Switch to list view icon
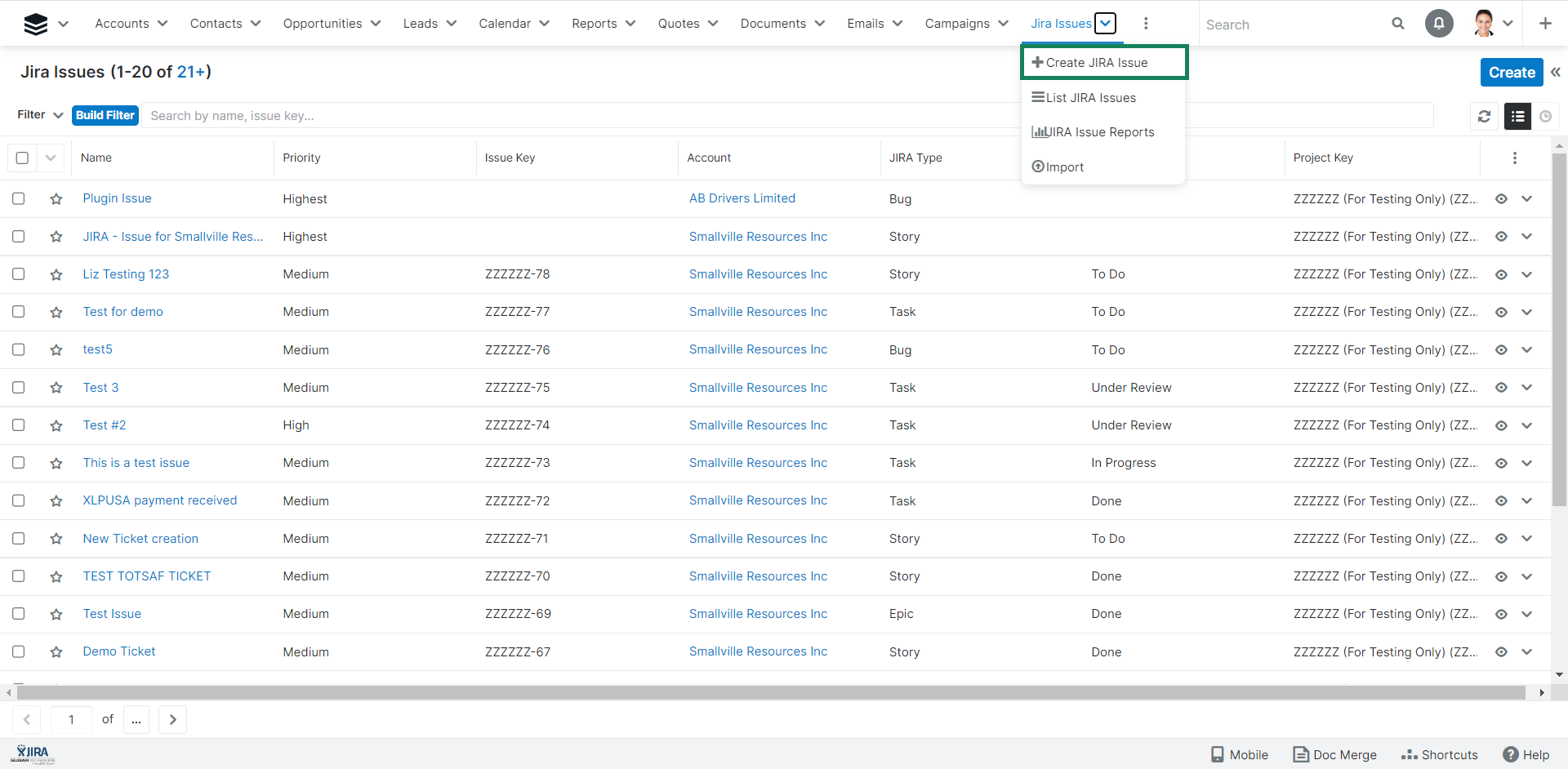 click(x=1517, y=117)
